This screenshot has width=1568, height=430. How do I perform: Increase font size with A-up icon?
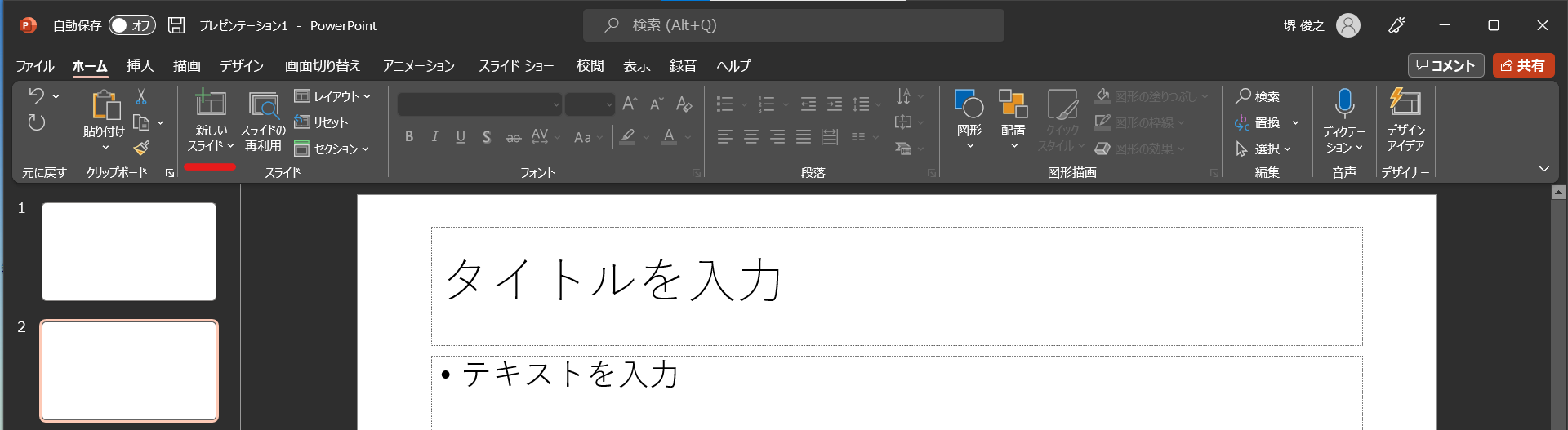coord(630,104)
